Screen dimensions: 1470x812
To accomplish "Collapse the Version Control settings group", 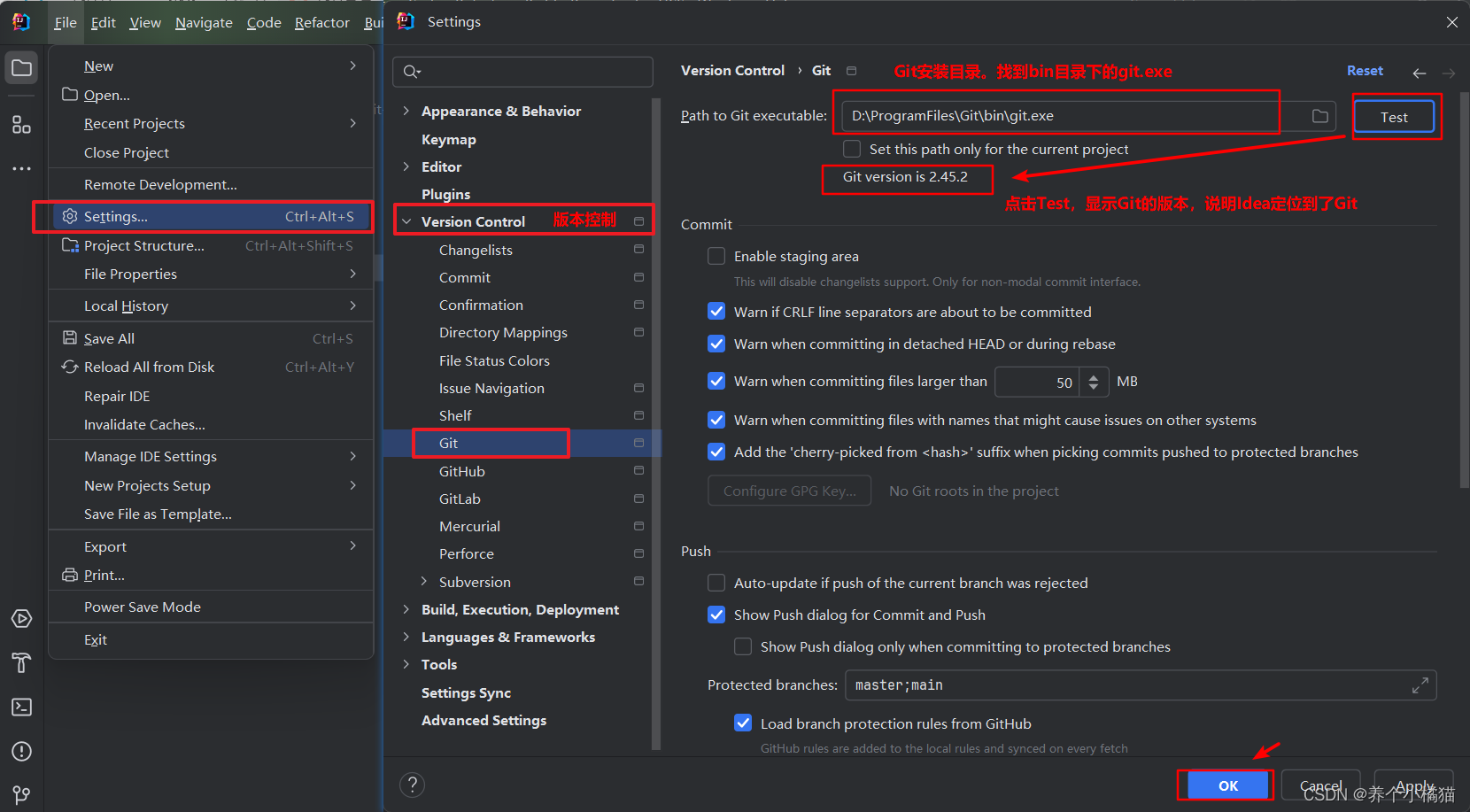I will pyautogui.click(x=406, y=221).
